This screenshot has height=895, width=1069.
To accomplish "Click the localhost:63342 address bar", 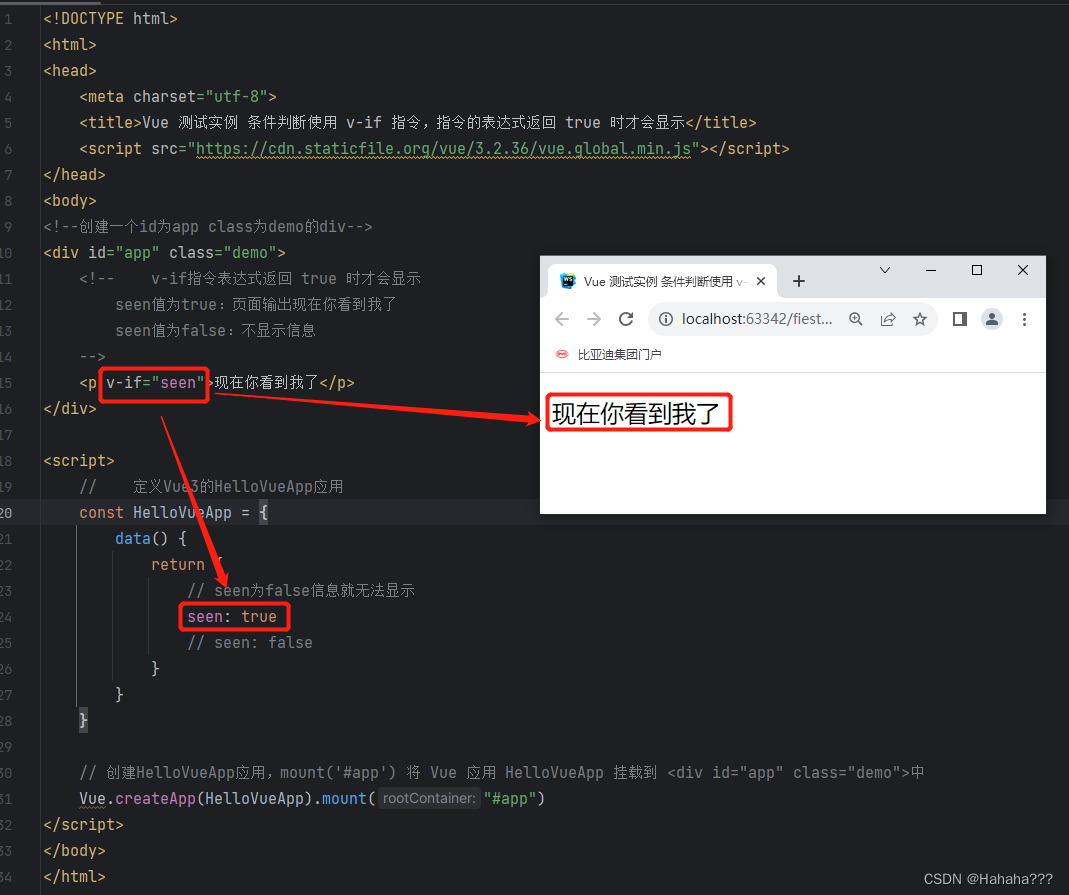I will click(x=757, y=319).
